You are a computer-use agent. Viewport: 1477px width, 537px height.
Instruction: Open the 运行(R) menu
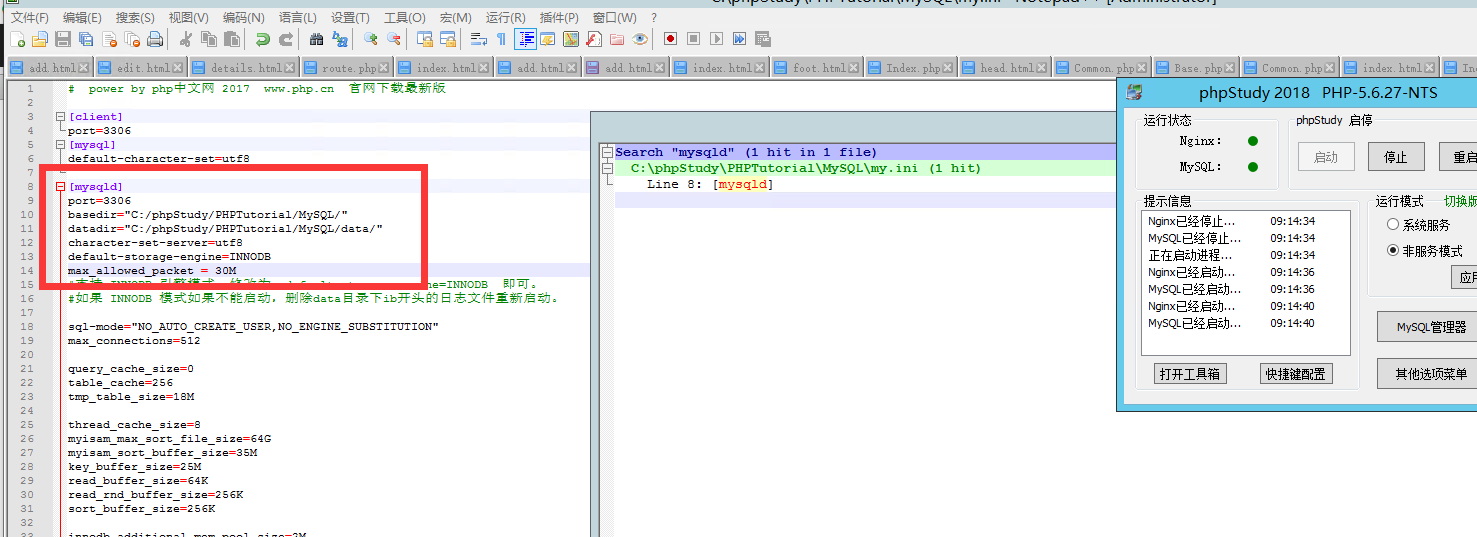[x=505, y=18]
